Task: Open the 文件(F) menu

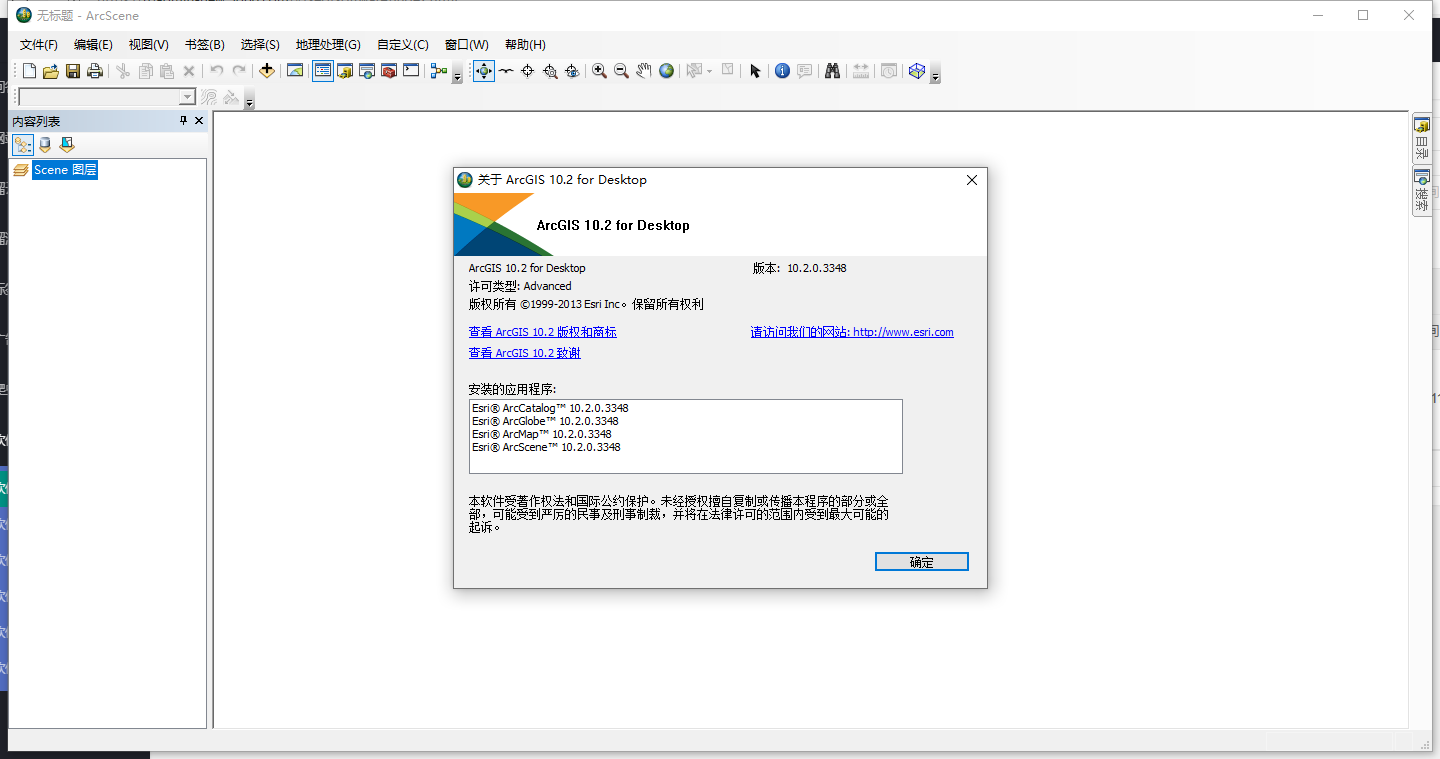Action: point(39,45)
